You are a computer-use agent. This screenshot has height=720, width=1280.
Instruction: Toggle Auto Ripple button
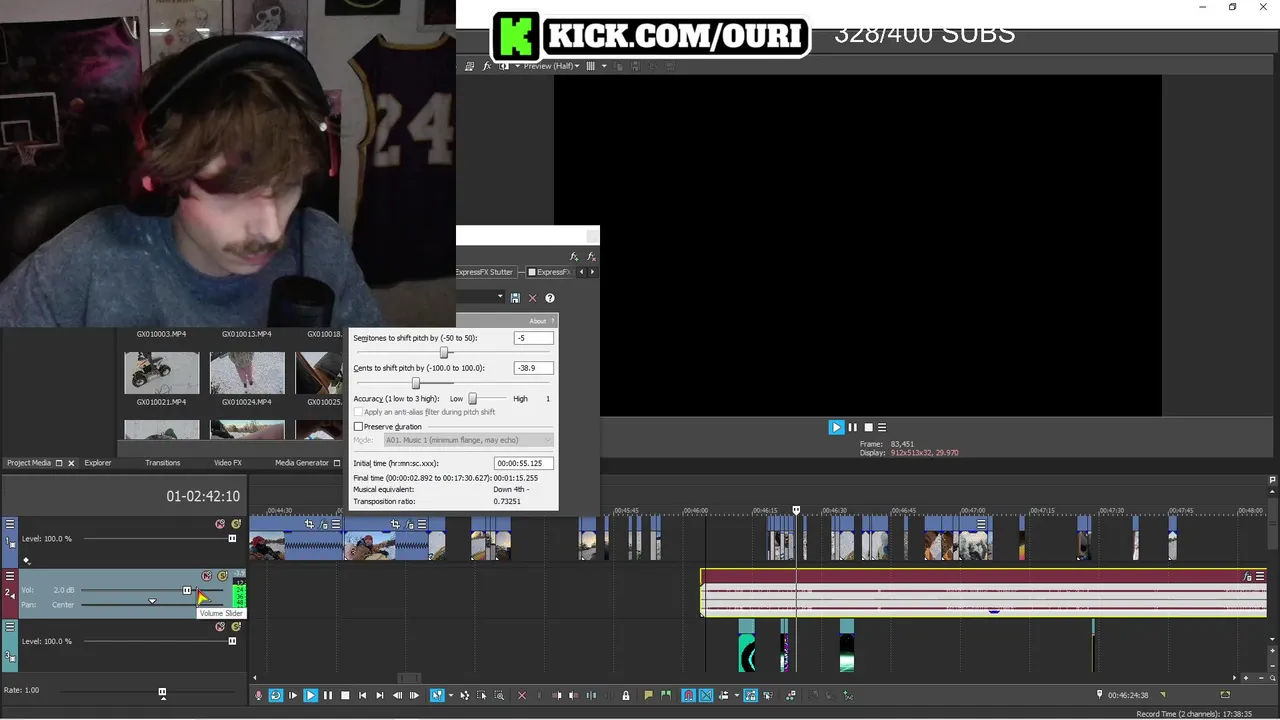[x=723, y=695]
